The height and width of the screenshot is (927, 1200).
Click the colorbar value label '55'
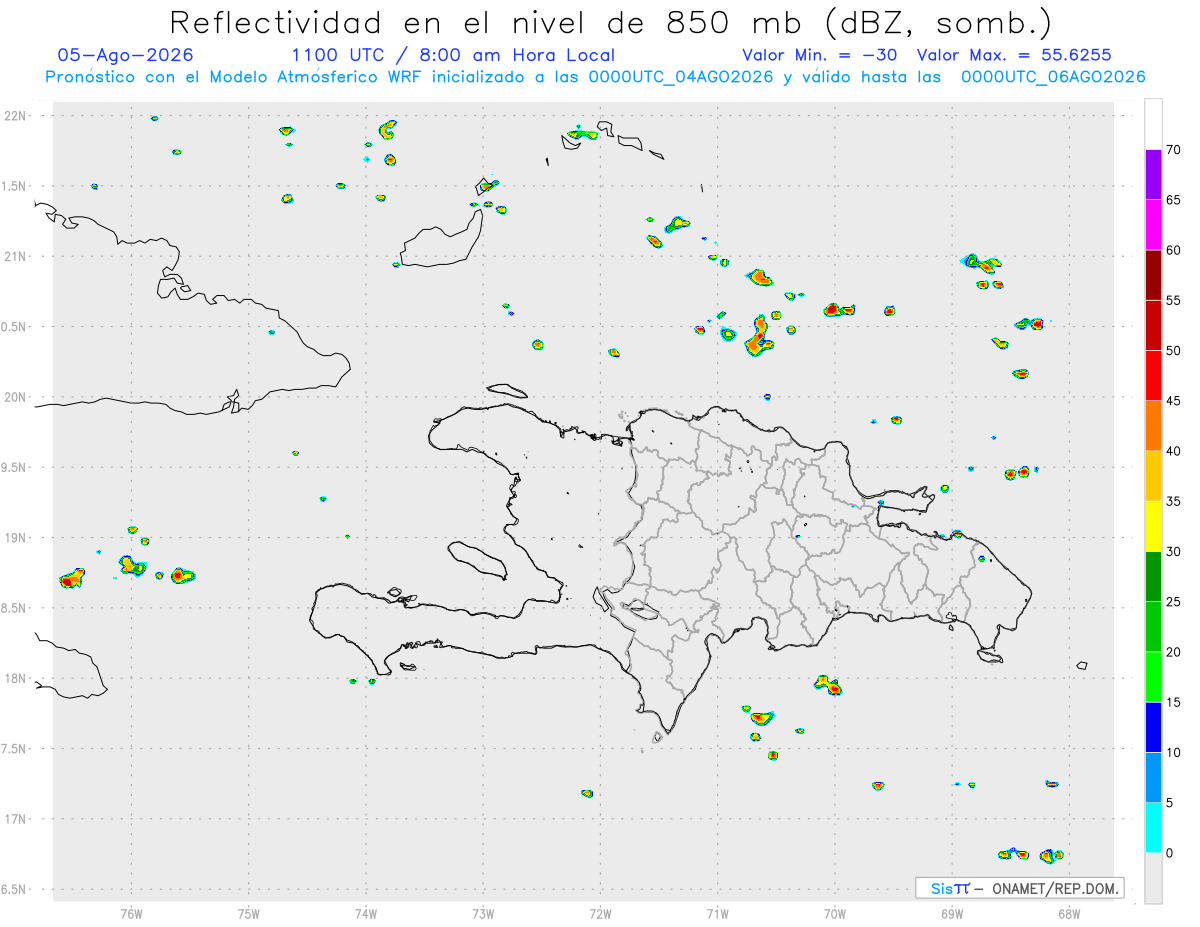coord(1173,300)
